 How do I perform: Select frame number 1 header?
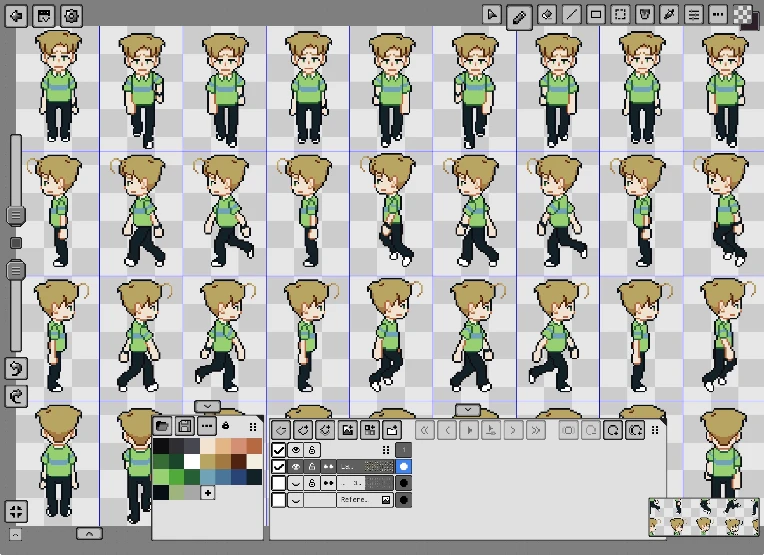point(403,450)
